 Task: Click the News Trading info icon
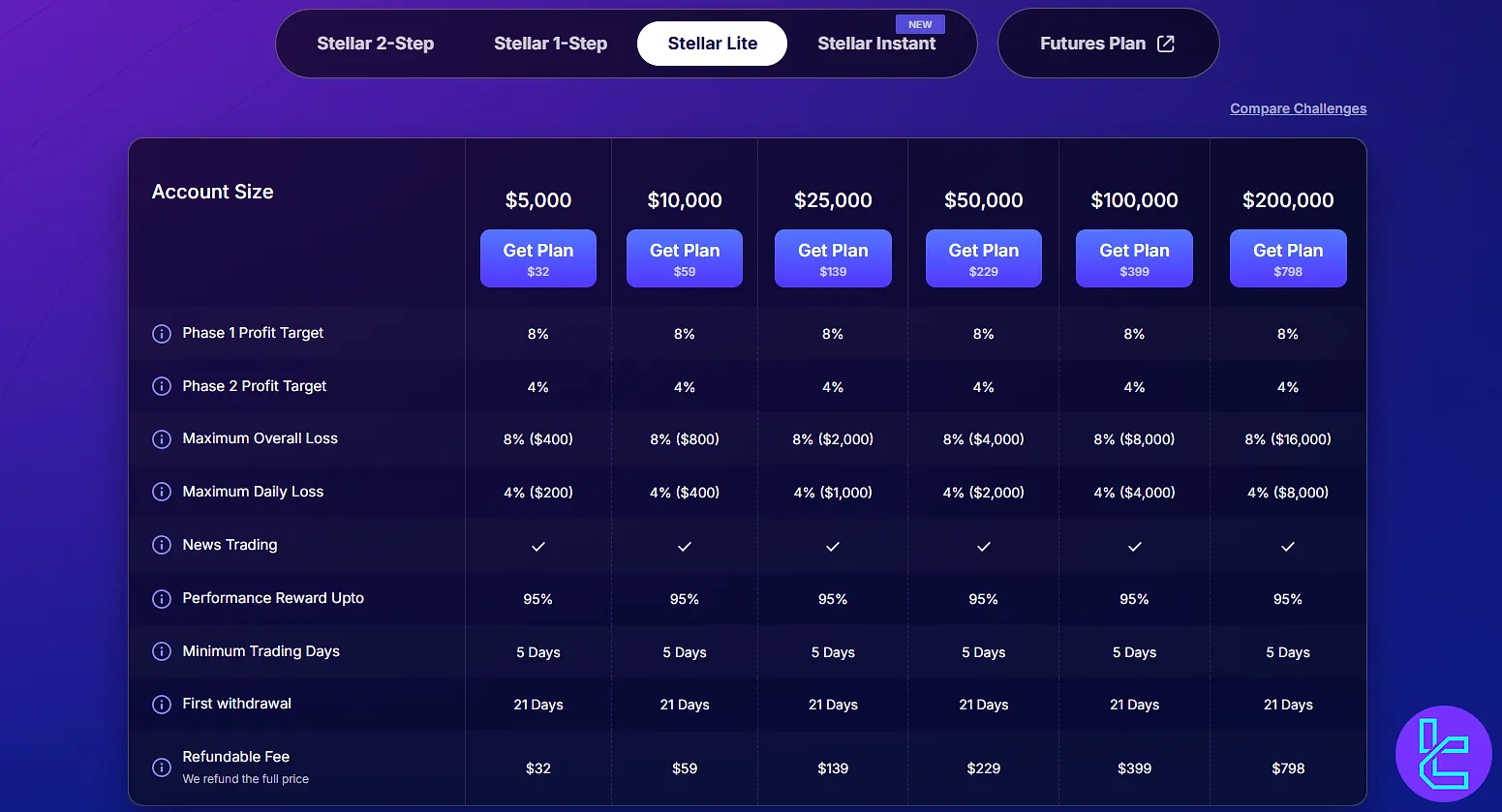(x=162, y=545)
